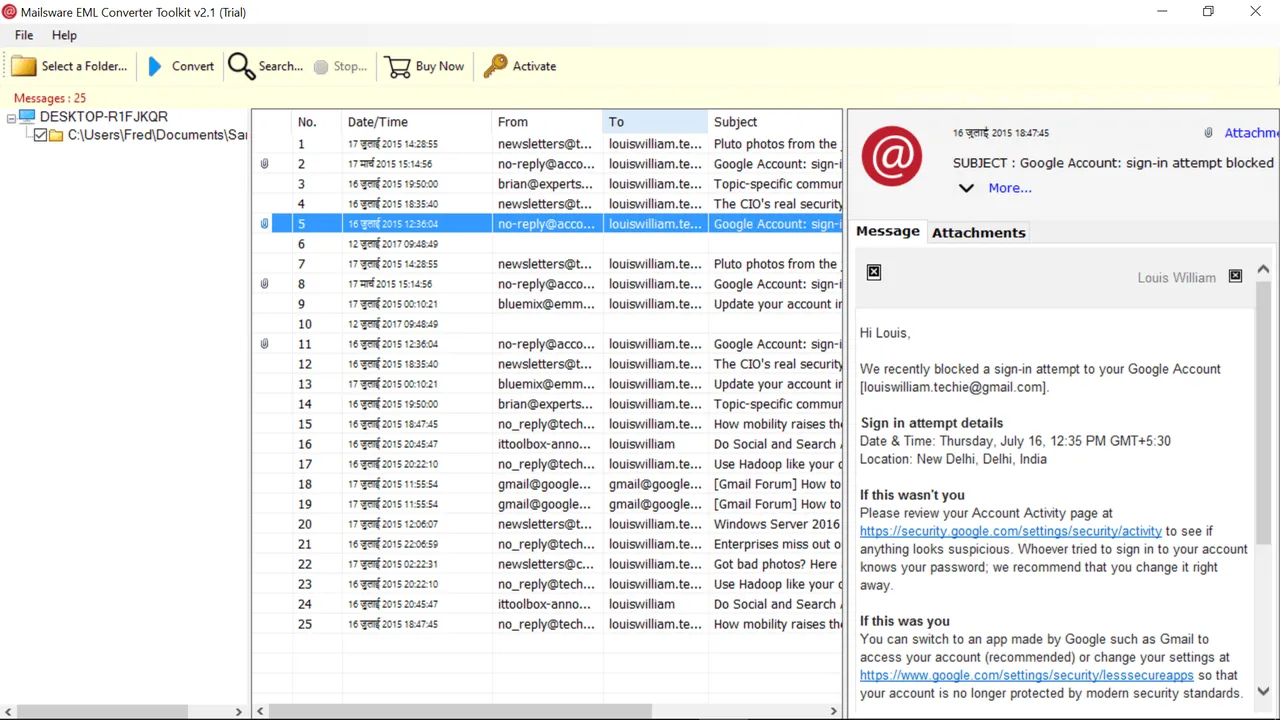Click Attachments link in preview header
This screenshot has height=720, width=1280.
click(x=1251, y=133)
